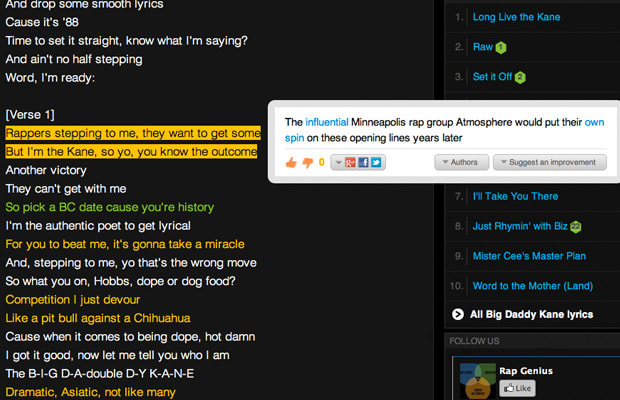Click lyric 'Cause it's '88'
The width and height of the screenshot is (620, 400).
click(42, 22)
